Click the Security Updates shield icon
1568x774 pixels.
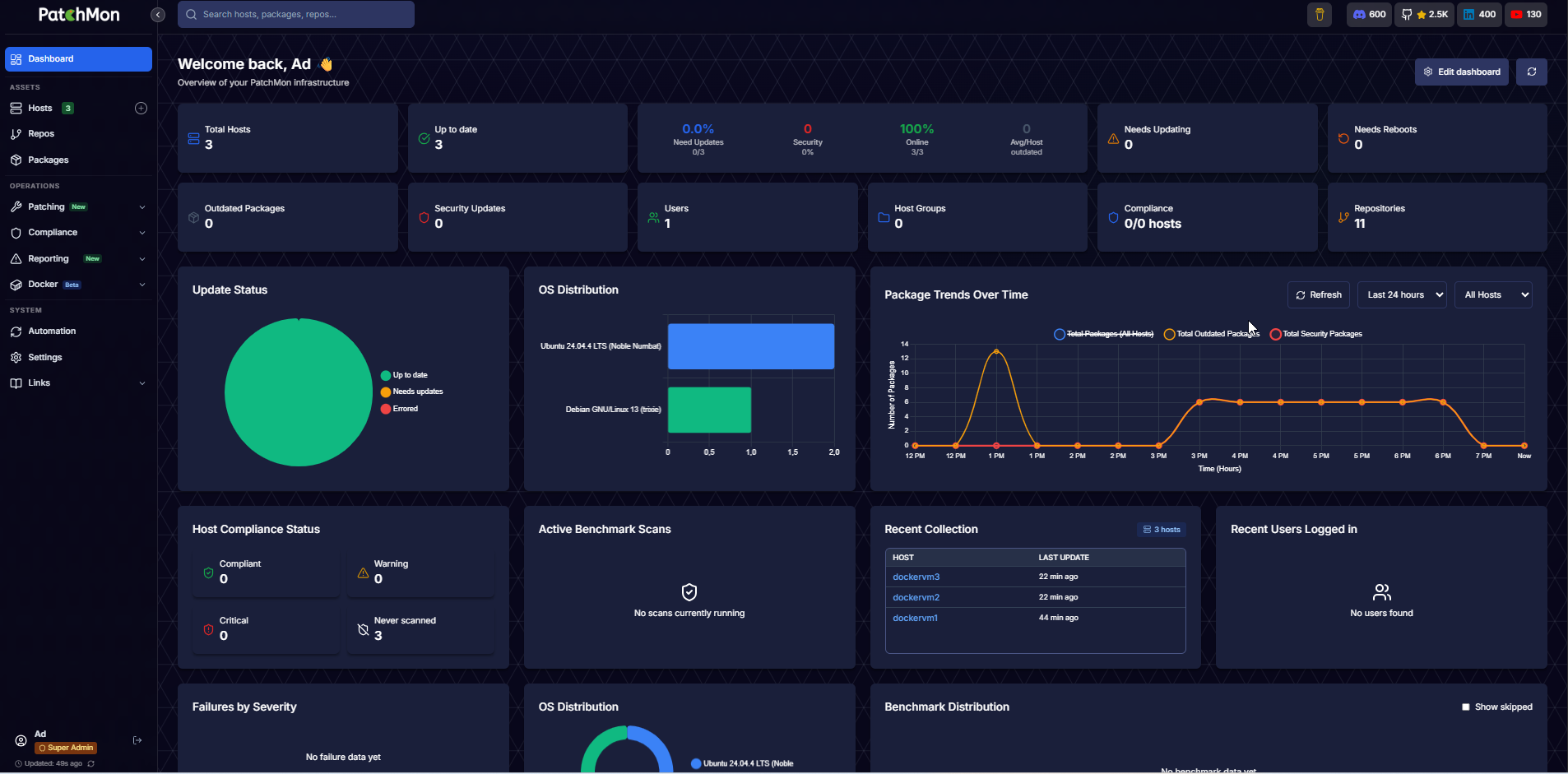pos(424,217)
